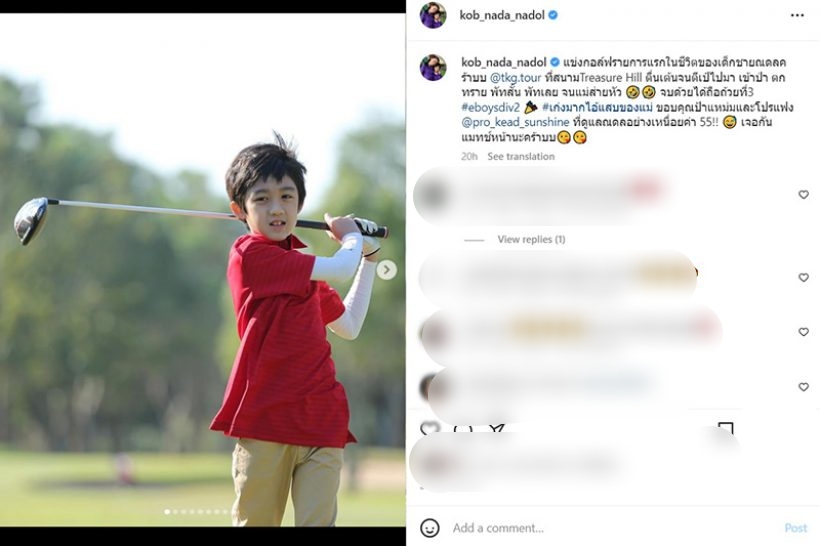This screenshot has width=820, height=546.
Task: Click See translation under caption
Action: tap(521, 156)
